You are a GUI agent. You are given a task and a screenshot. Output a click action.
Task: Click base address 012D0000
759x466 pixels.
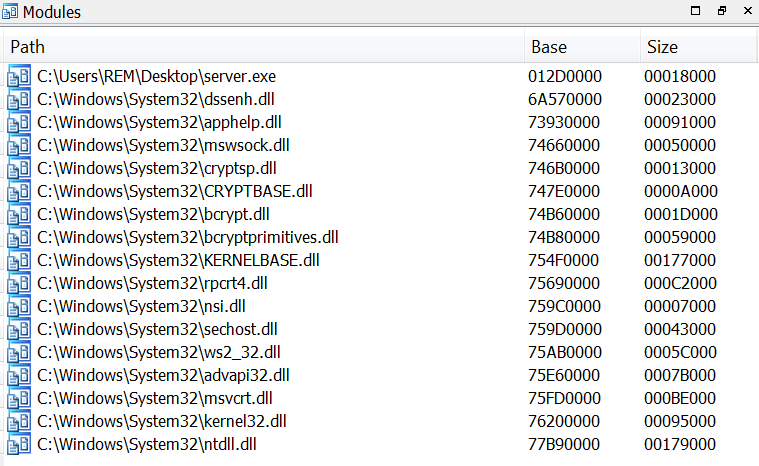(x=565, y=76)
